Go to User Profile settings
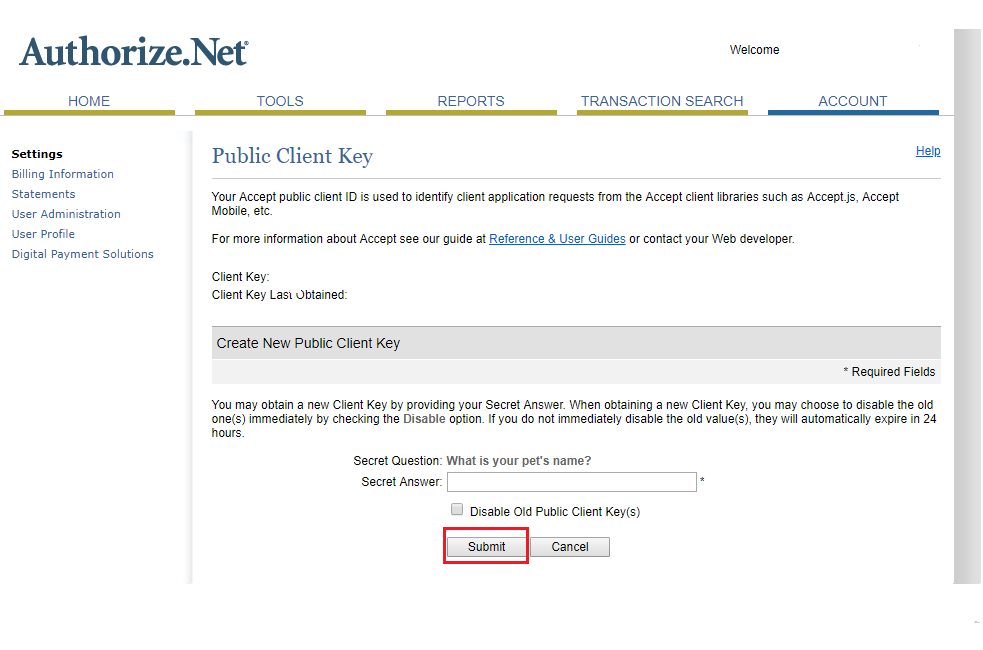983x650 pixels. pos(43,233)
